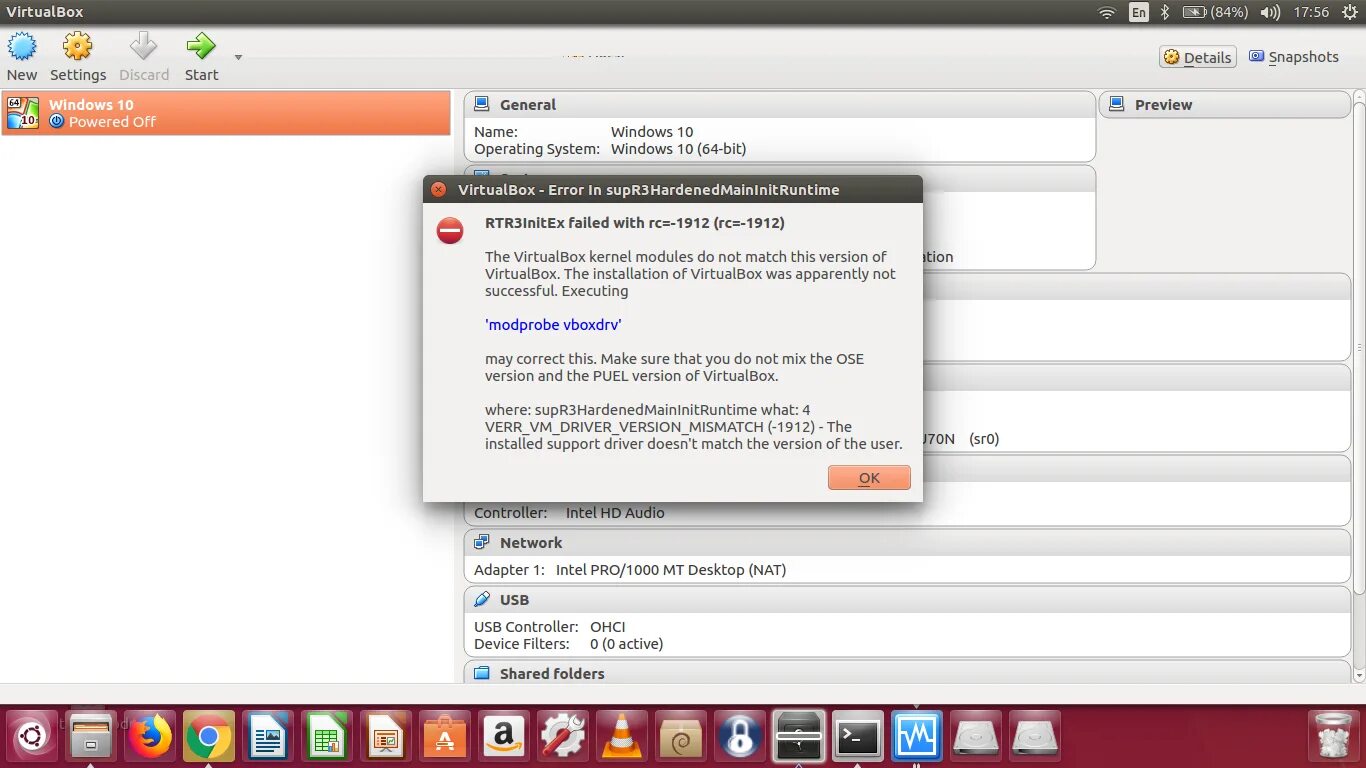Click the details pane vertical scrollbar
Viewport: 1366px width, 768px height.
(x=1360, y=350)
